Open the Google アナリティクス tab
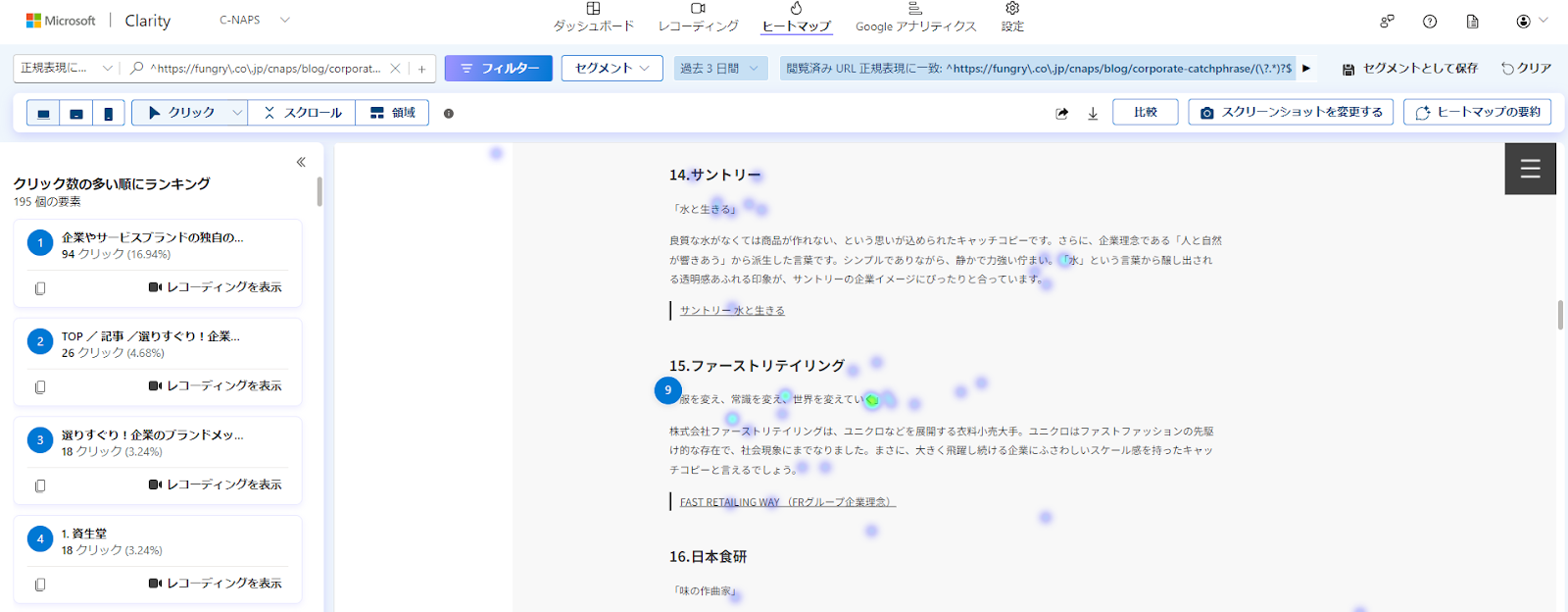This screenshot has height=612, width=1568. [x=915, y=19]
